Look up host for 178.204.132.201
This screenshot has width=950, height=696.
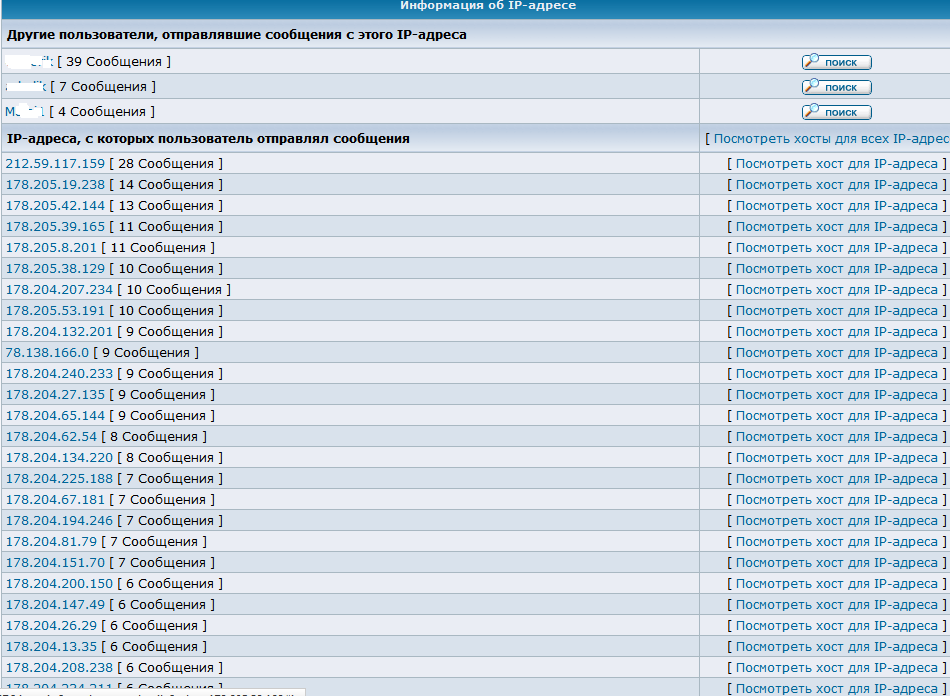click(836, 332)
